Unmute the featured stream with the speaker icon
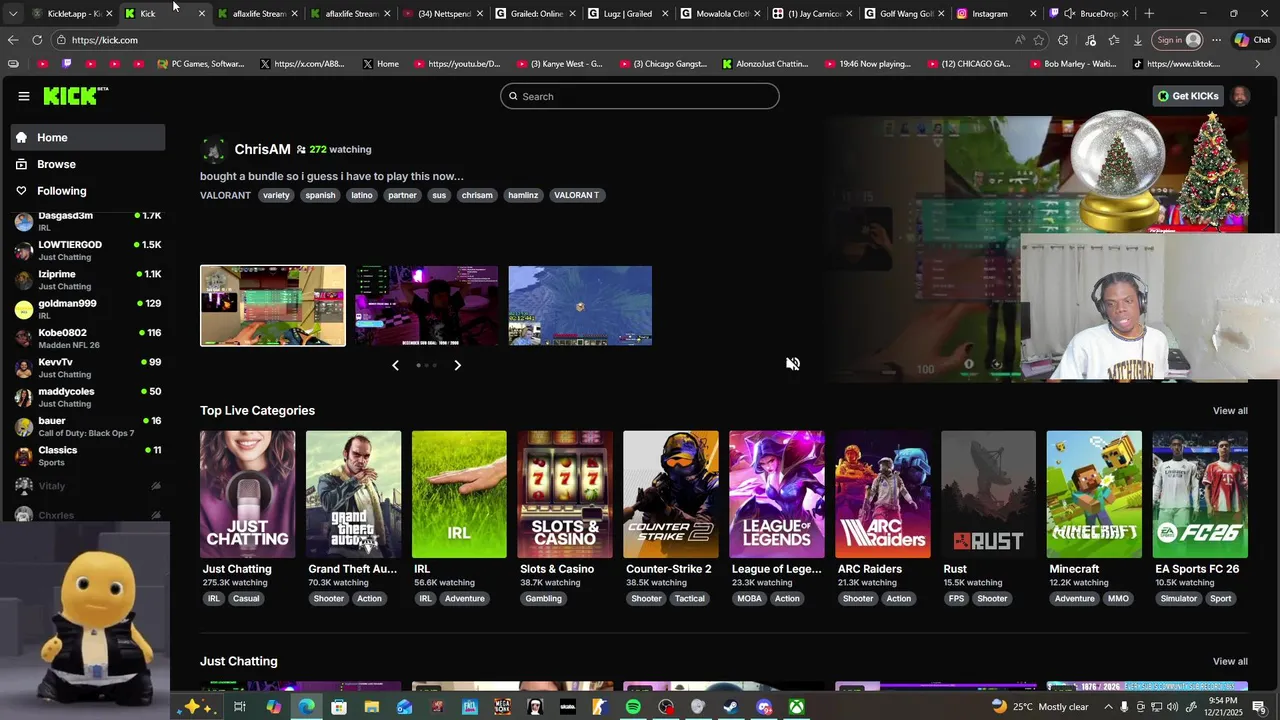This screenshot has width=1280, height=720. coord(793,364)
